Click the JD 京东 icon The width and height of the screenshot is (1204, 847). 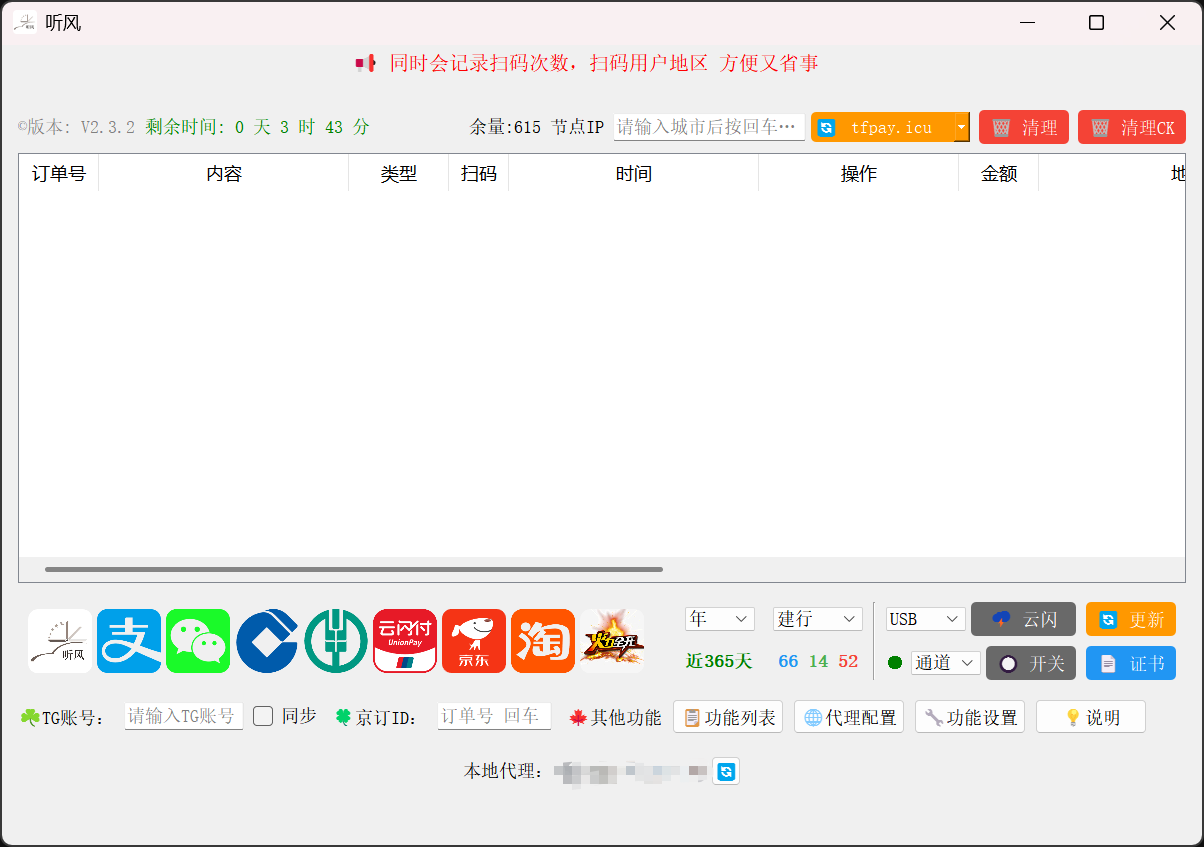tap(474, 641)
